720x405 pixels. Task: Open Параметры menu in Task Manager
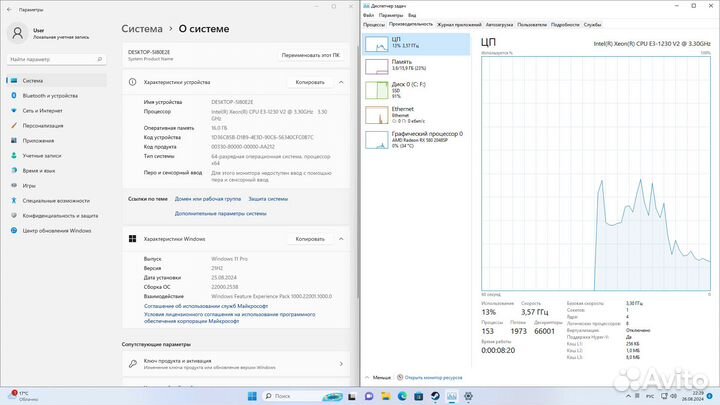(x=391, y=15)
